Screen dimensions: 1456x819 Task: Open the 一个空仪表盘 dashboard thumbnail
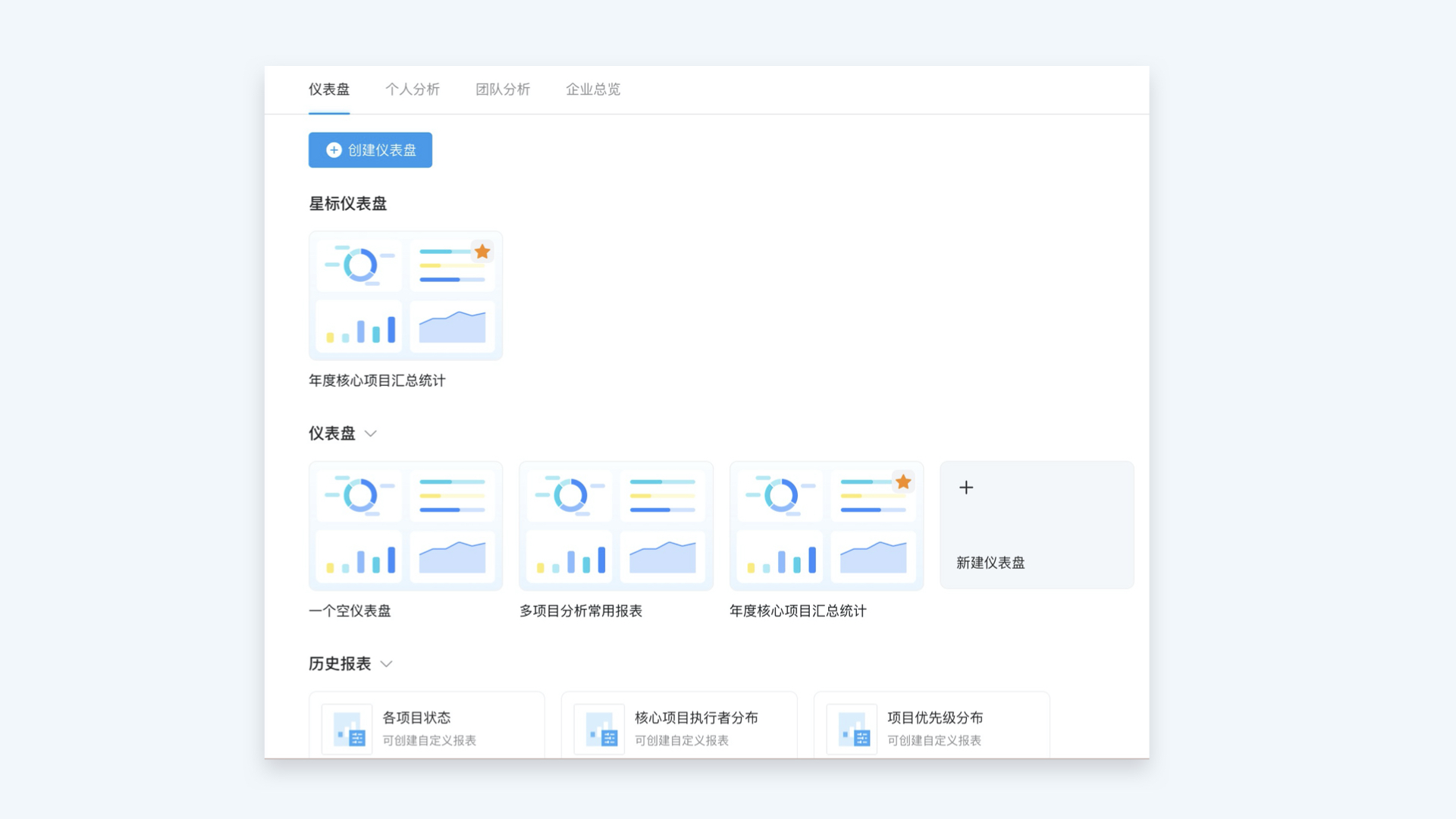click(x=406, y=526)
